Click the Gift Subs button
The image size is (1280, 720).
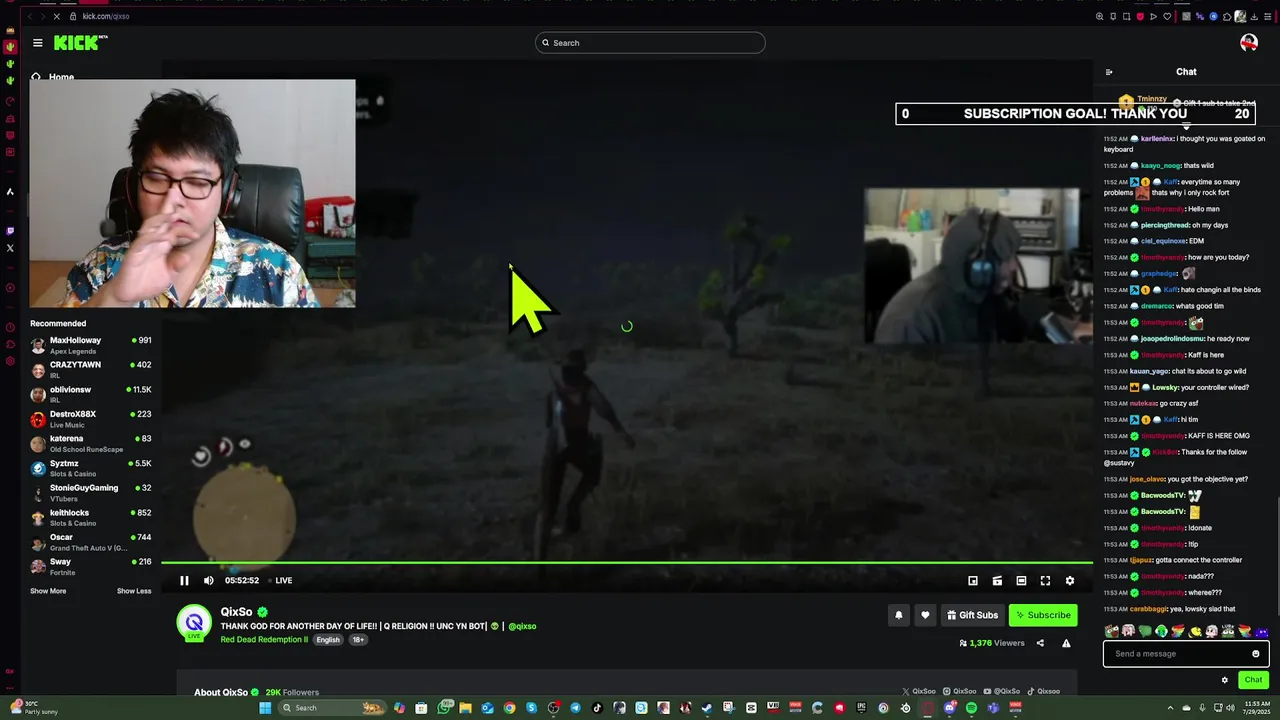972,615
